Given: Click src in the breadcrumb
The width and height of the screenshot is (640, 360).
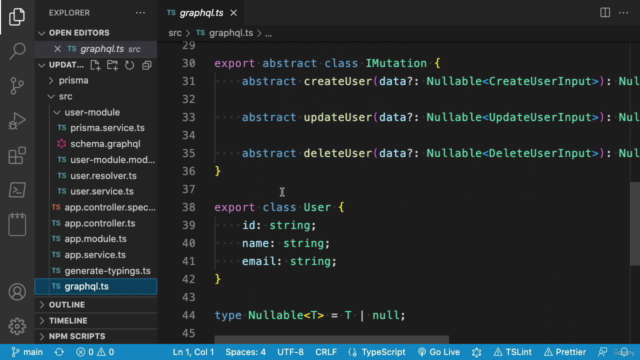Looking at the screenshot, I should click(175, 33).
